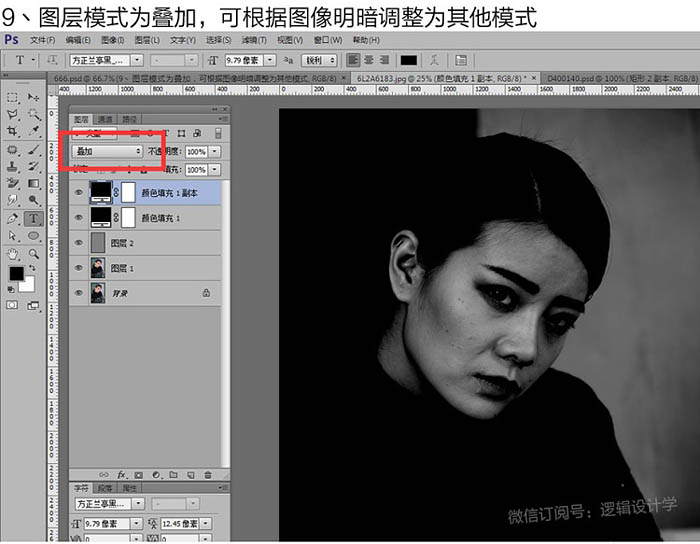Image resolution: width=700 pixels, height=544 pixels.
Task: Open font family dropdown in Character panel
Action: pos(138,504)
